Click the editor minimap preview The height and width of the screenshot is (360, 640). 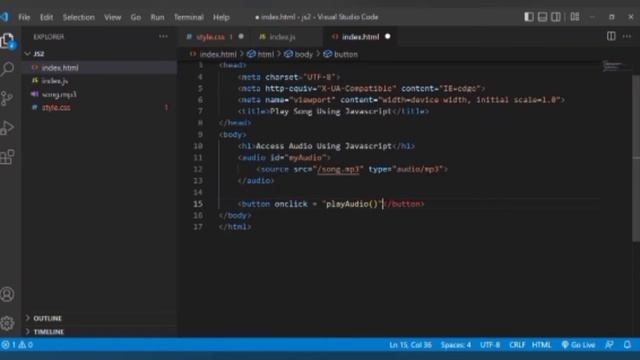tap(615, 66)
